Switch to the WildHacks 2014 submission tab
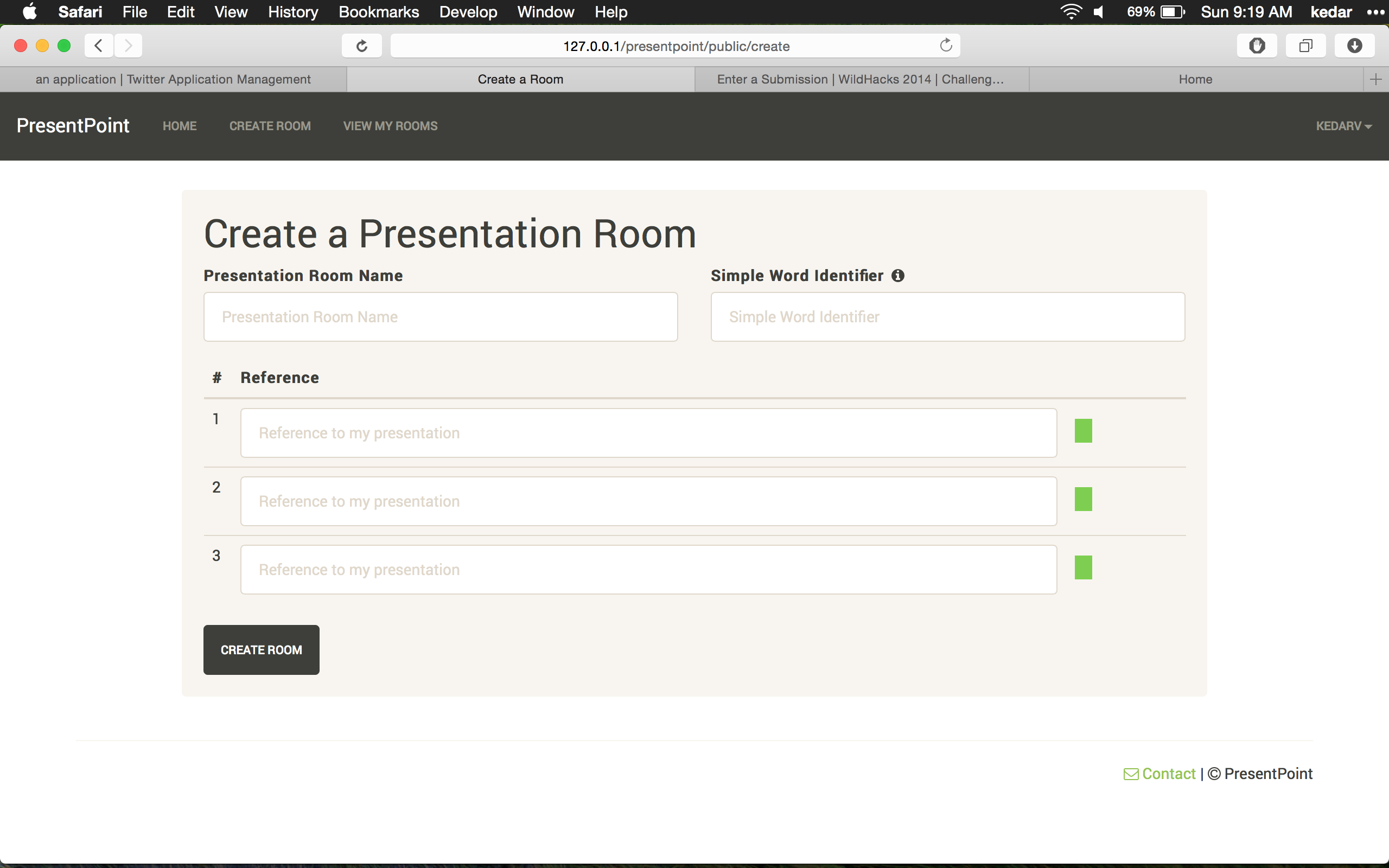Screen dimensions: 1389x868 click(x=860, y=79)
